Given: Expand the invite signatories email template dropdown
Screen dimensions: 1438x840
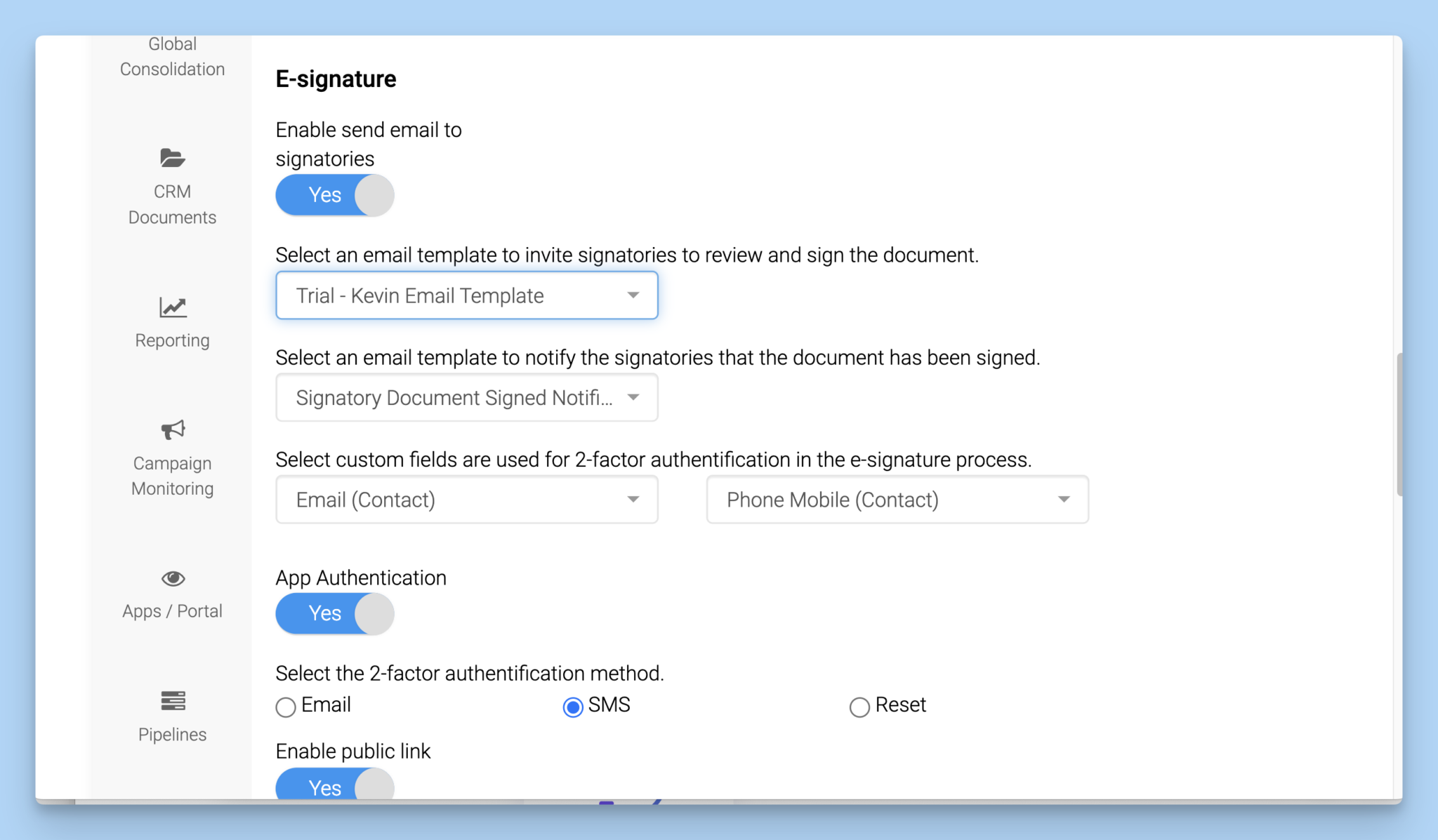Looking at the screenshot, I should pos(633,295).
